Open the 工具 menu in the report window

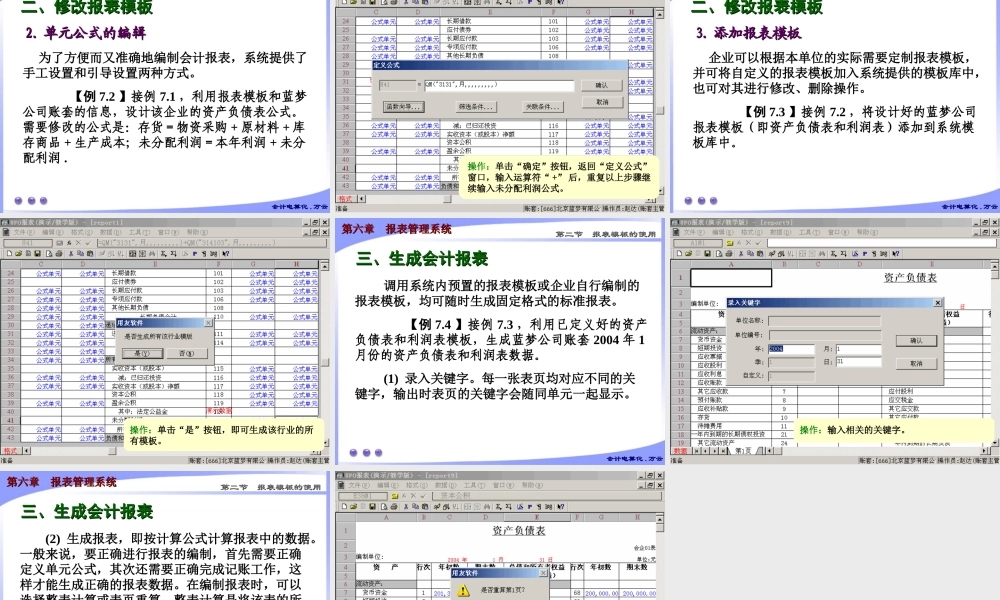[x=139, y=232]
